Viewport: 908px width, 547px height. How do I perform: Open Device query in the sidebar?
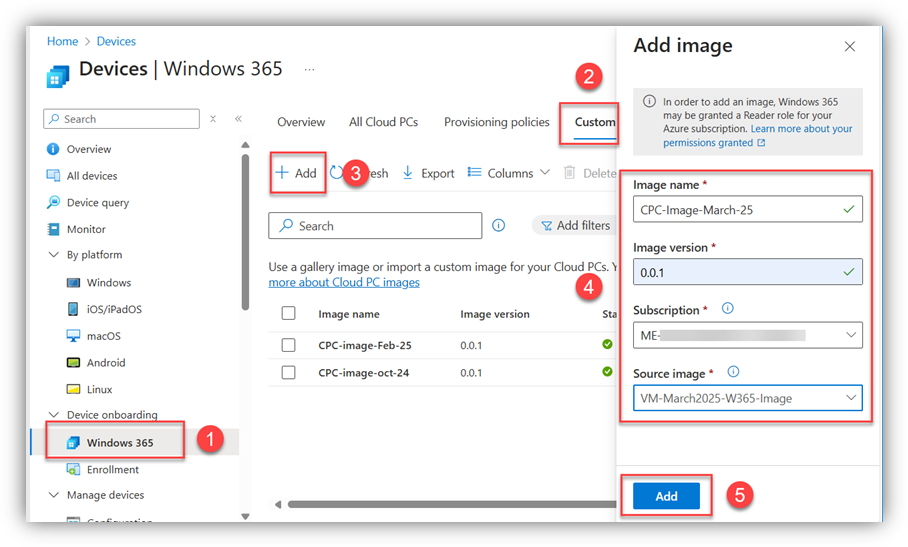tap(98, 203)
